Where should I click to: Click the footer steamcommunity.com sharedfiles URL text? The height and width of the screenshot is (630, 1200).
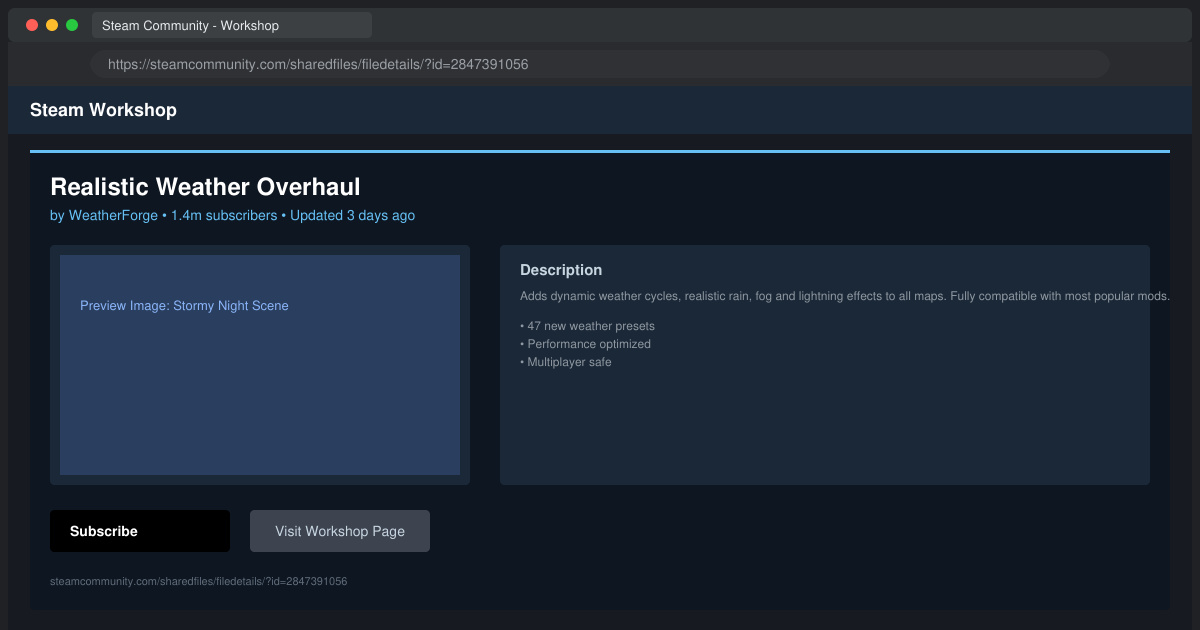click(199, 581)
